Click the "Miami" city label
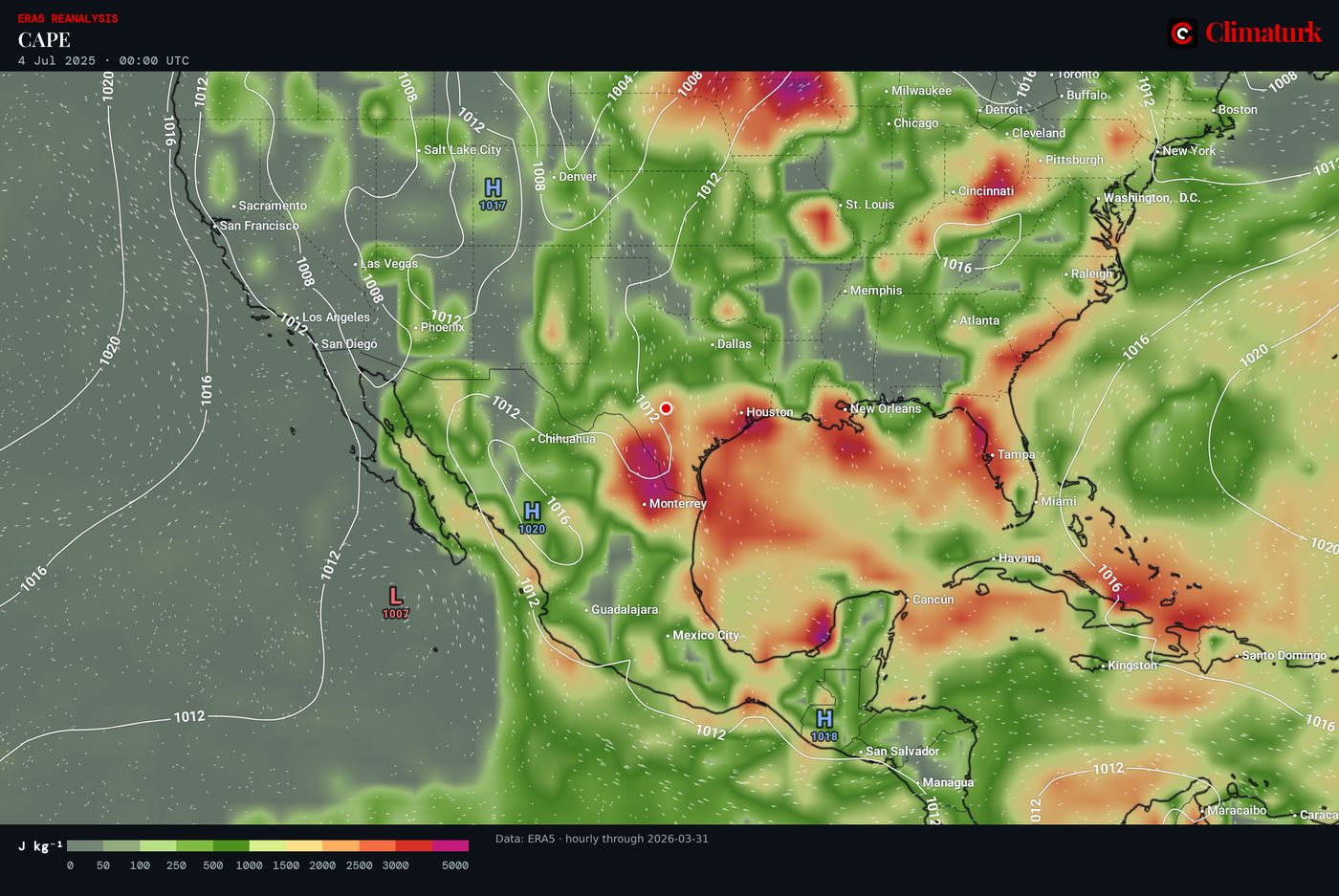 pos(1059,501)
